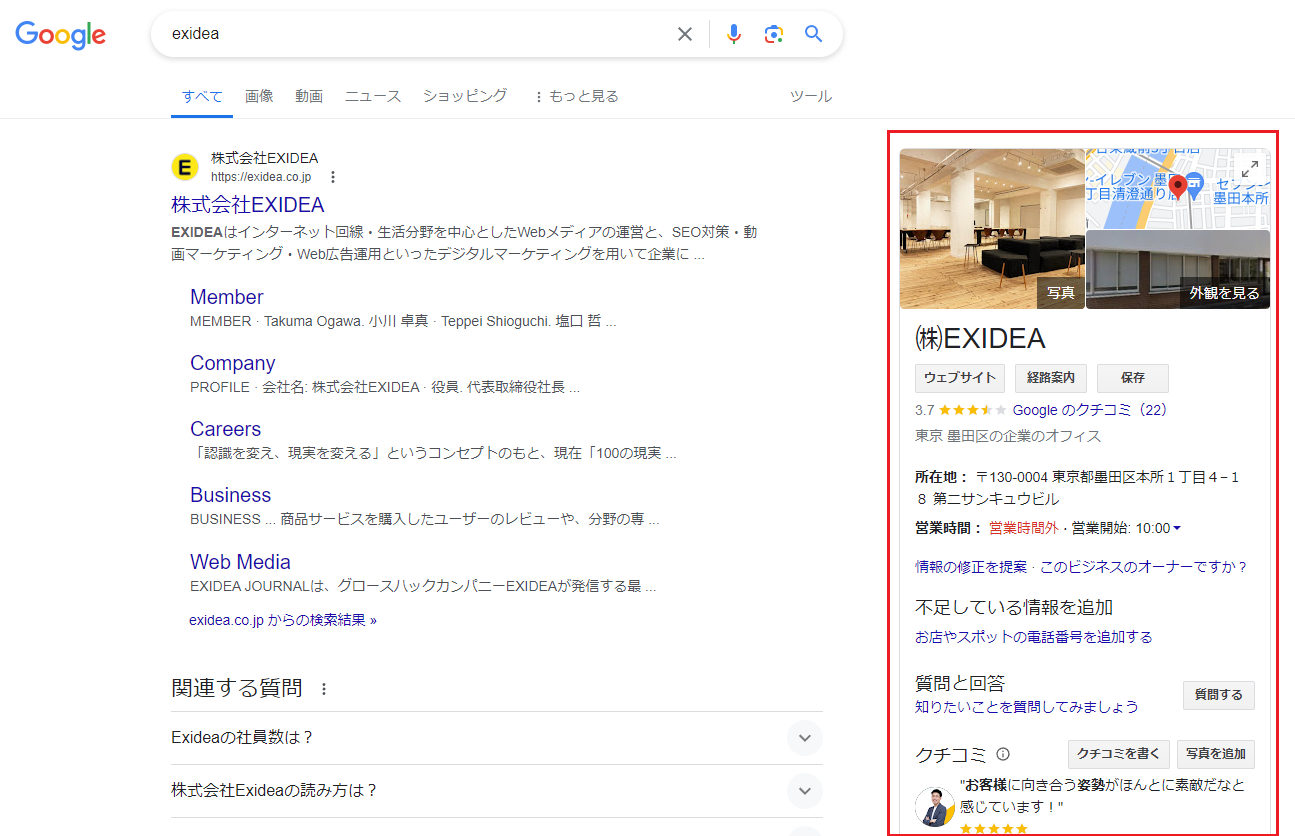Click the magnifying glass to search
This screenshot has height=836, width=1295.
click(813, 33)
